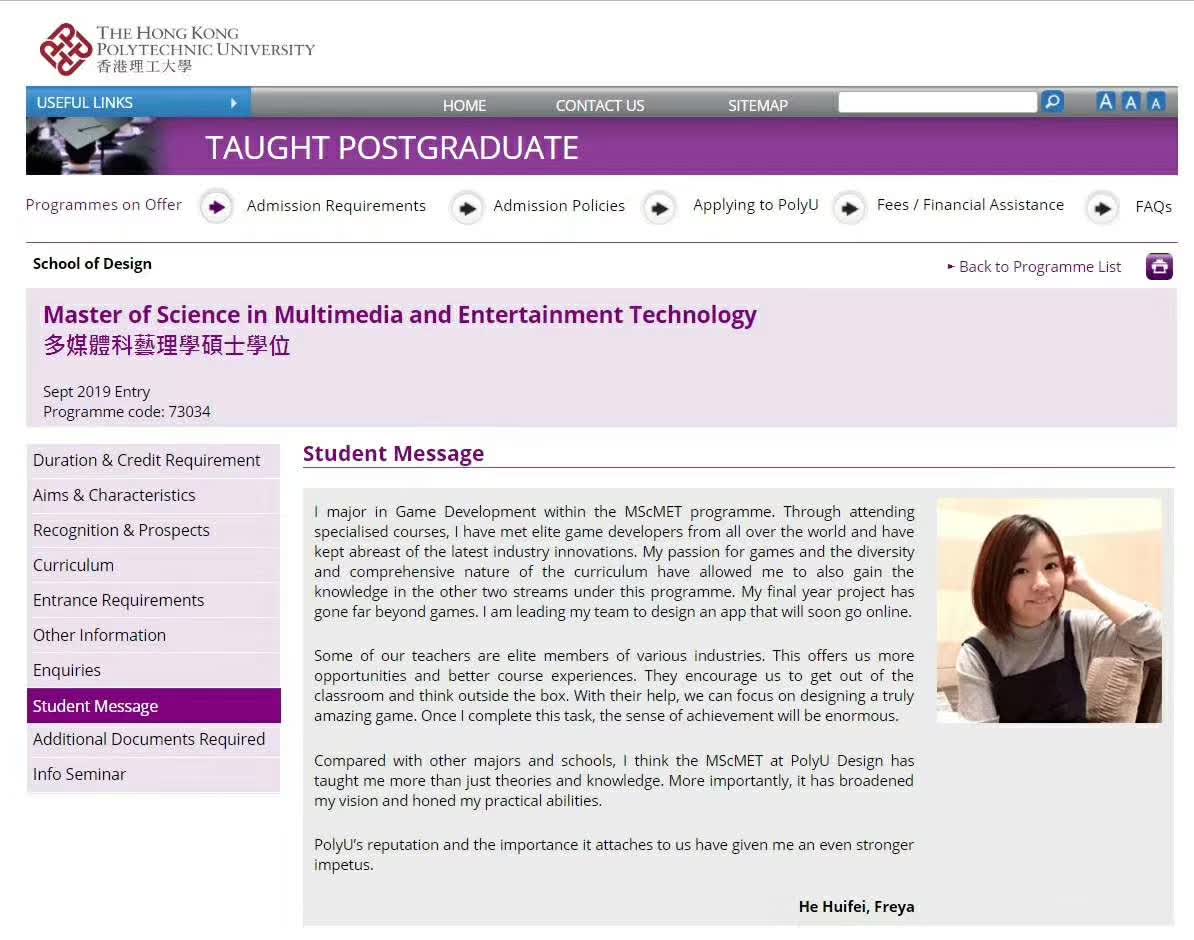1194x940 pixels.
Task: Select Curriculum in the sidebar
Action: point(73,565)
